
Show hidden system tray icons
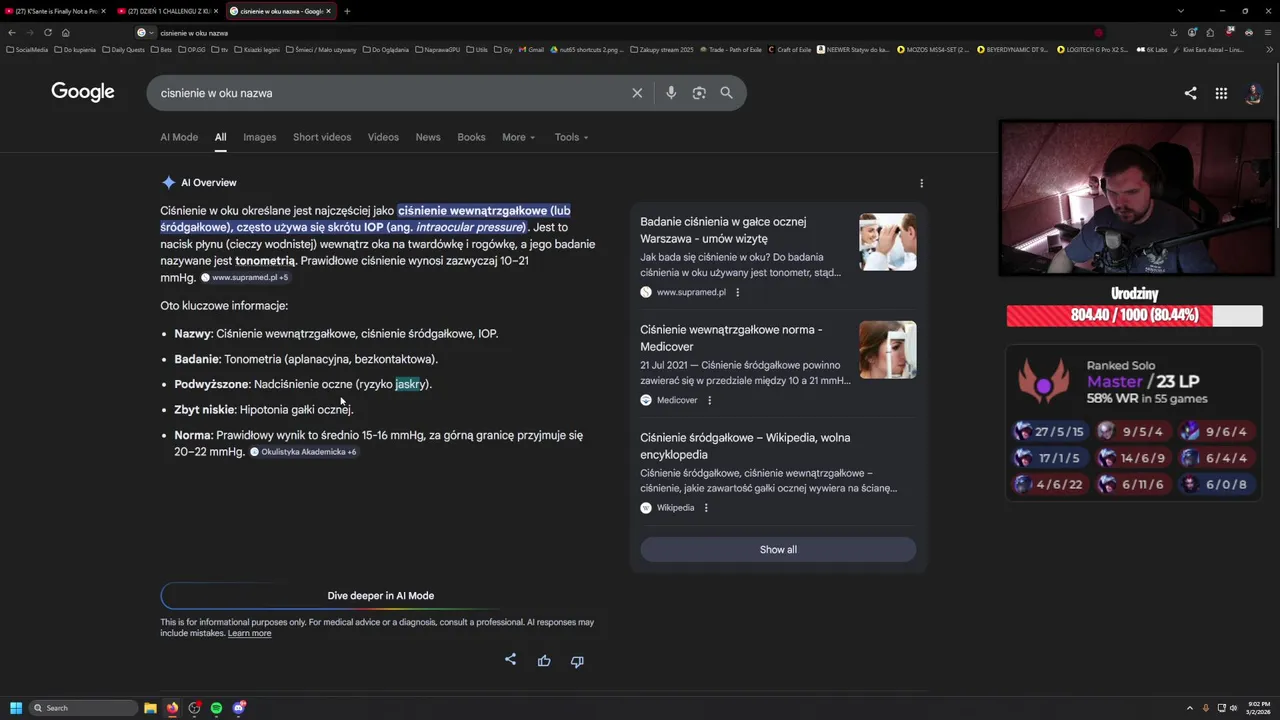[x=1190, y=708]
